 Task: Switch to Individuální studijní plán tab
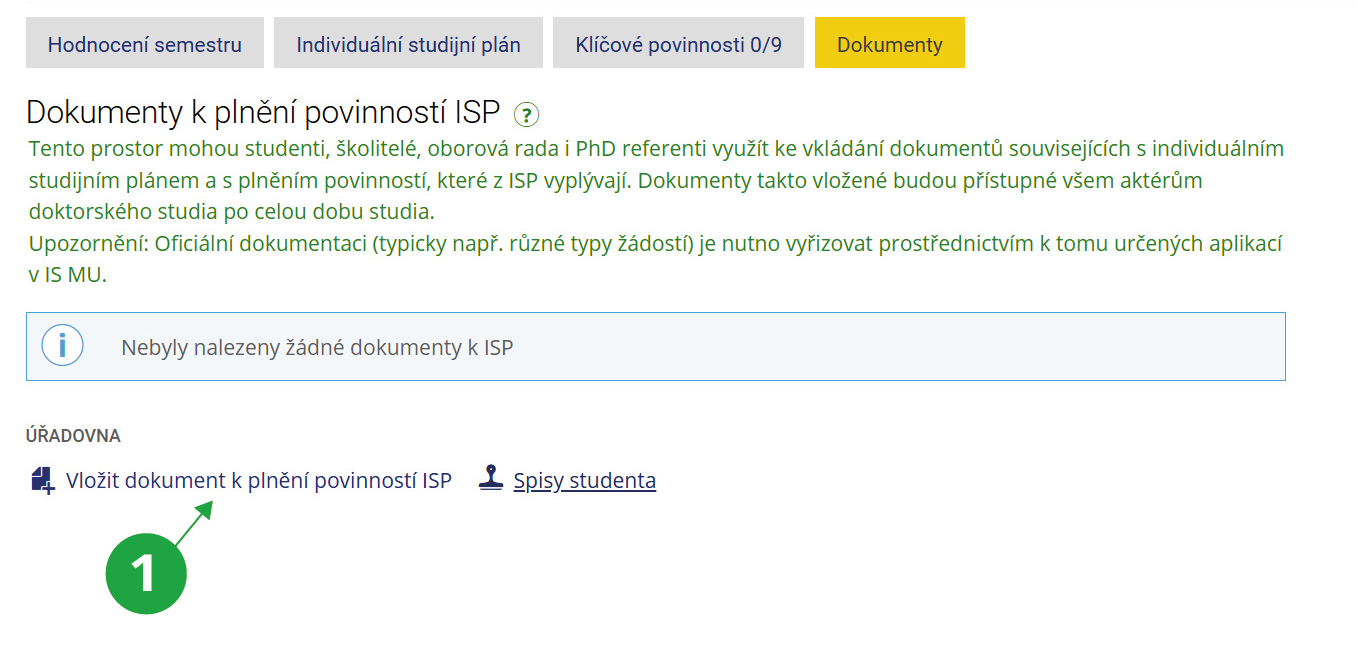point(408,44)
